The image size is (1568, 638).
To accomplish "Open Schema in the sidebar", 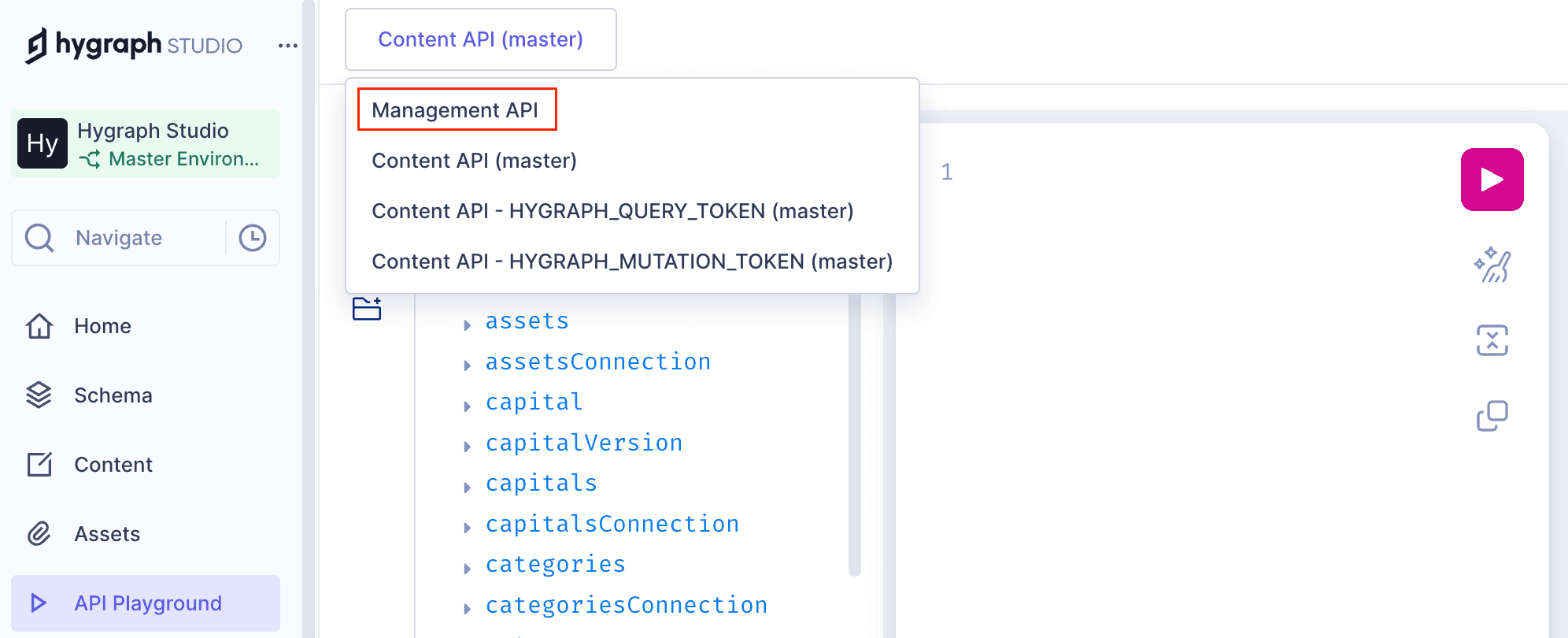I will pyautogui.click(x=146, y=395).
